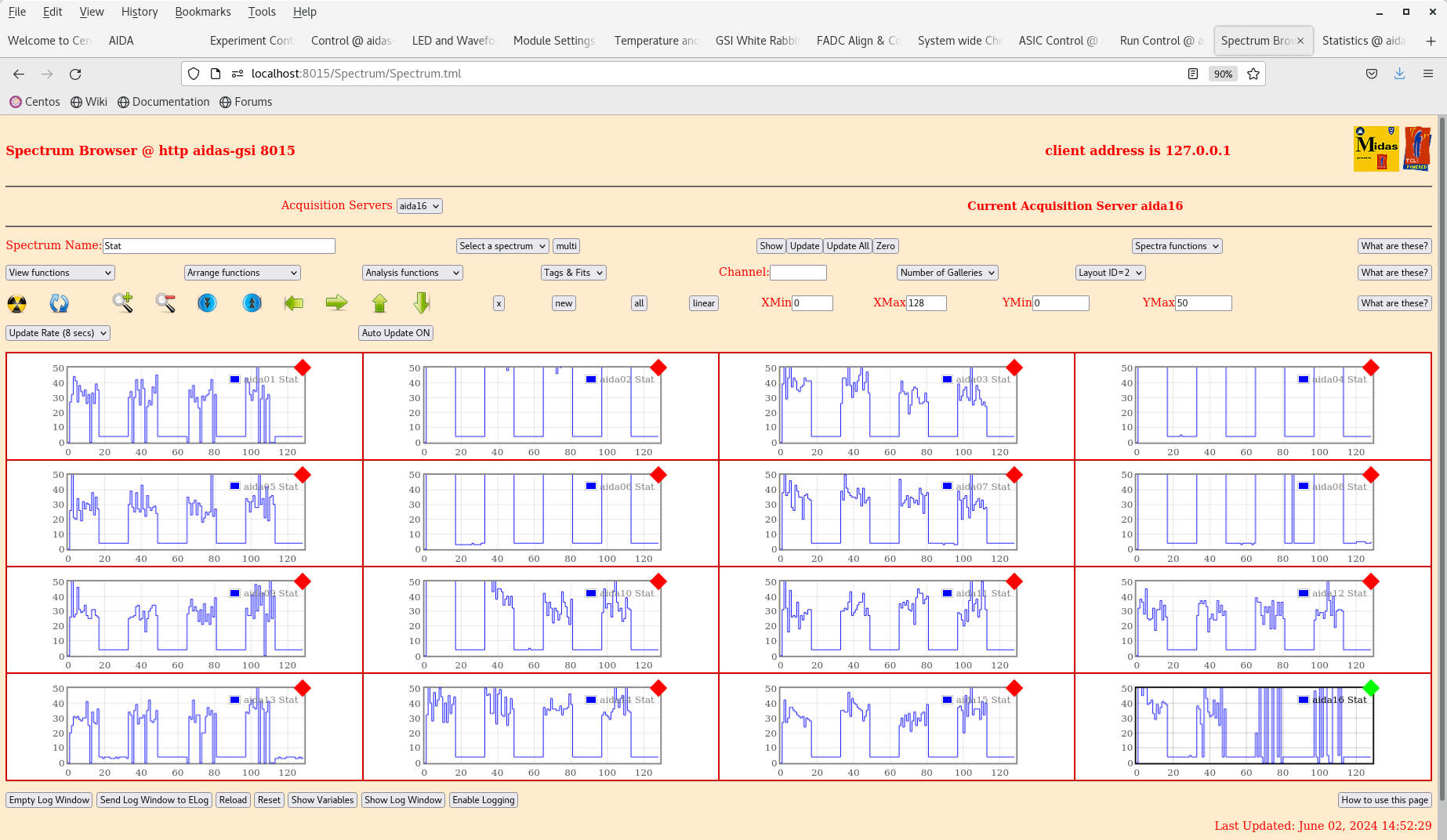This screenshot has width=1447, height=840.
Task: Click the Update All button
Action: [x=847, y=246]
